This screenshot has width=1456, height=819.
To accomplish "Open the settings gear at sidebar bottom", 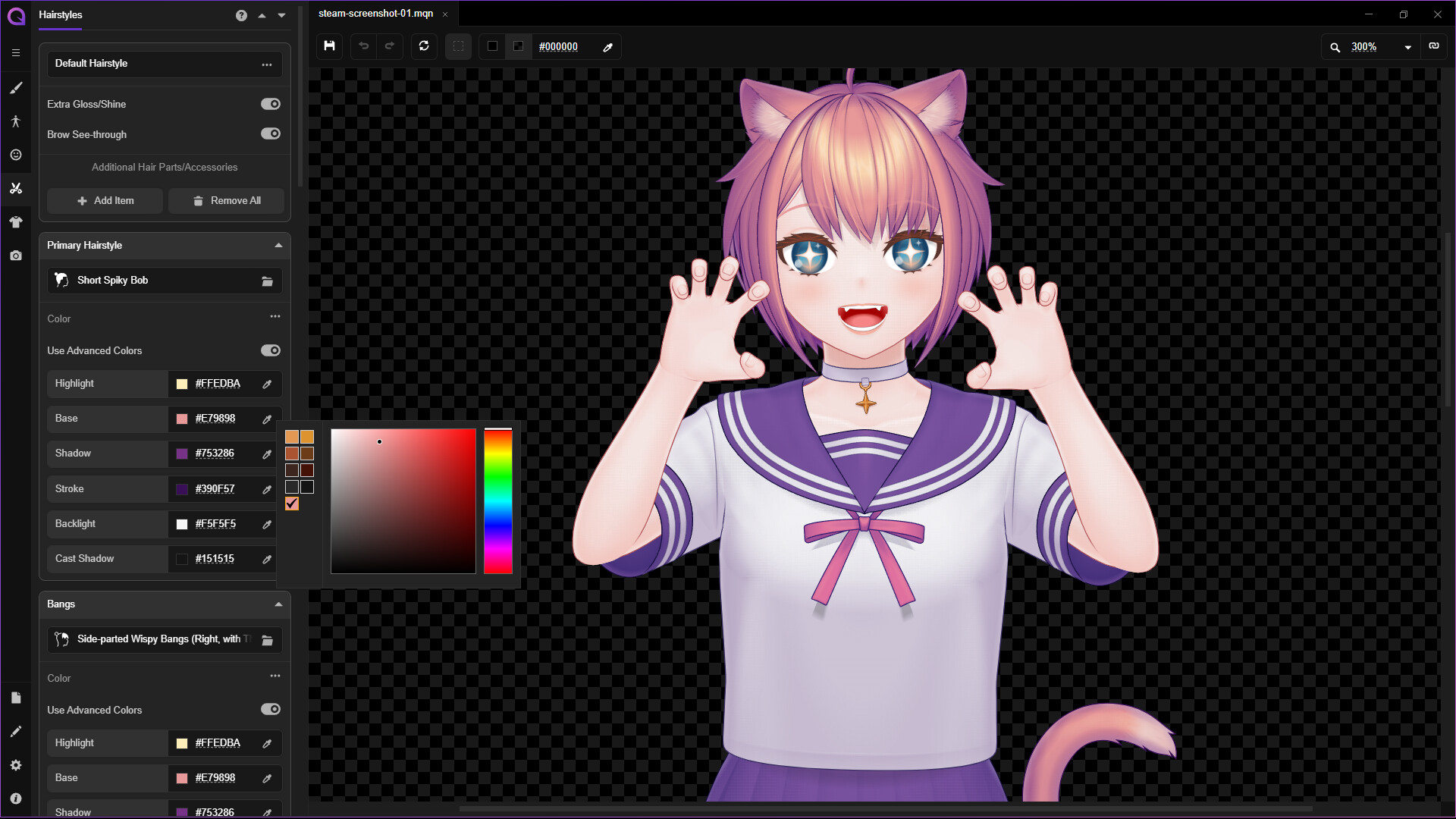I will pyautogui.click(x=16, y=764).
